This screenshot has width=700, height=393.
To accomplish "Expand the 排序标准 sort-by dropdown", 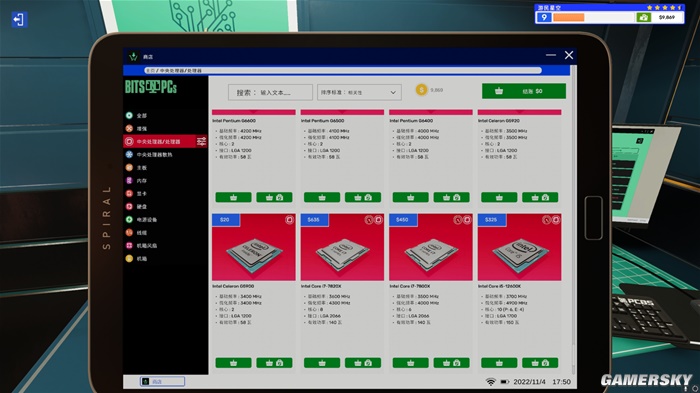I will (x=359, y=92).
